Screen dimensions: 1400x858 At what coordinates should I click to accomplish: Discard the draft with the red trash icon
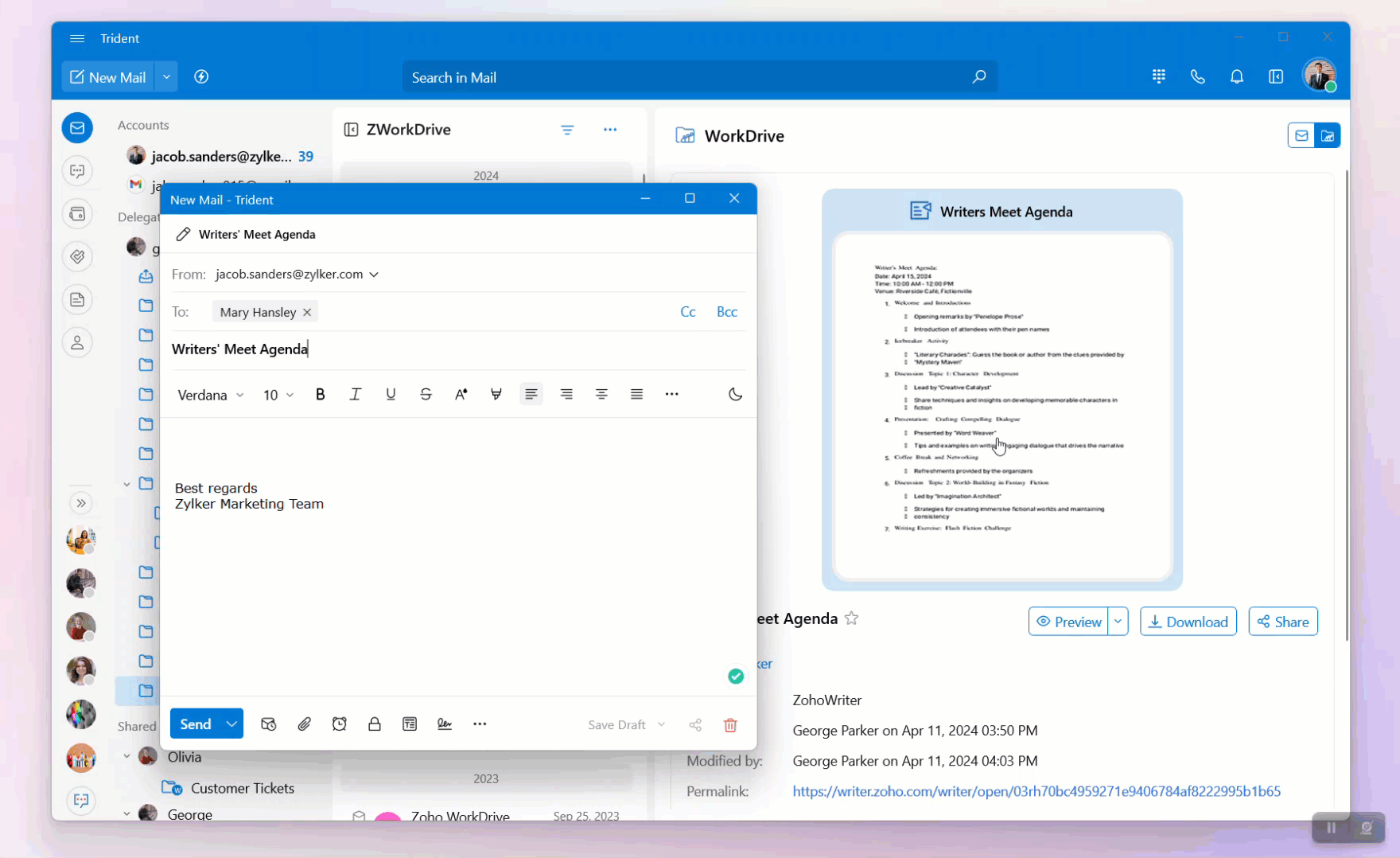pyautogui.click(x=730, y=724)
